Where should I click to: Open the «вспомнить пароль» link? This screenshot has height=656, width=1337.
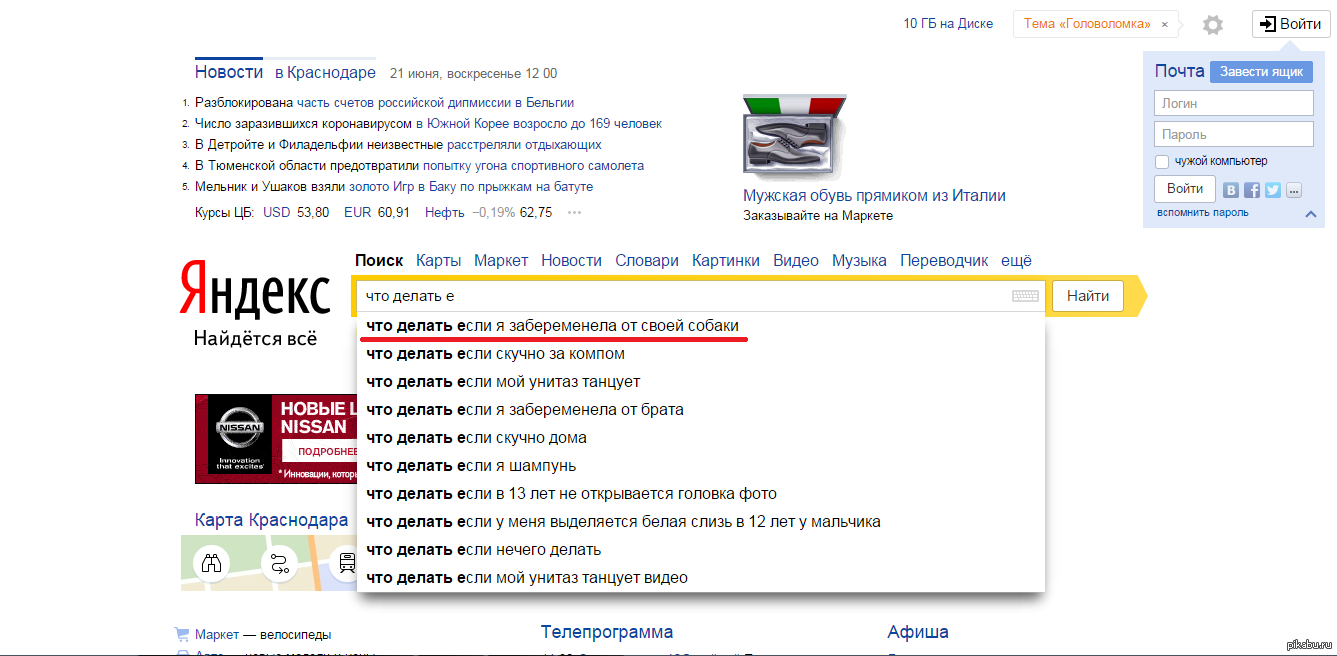point(1202,213)
